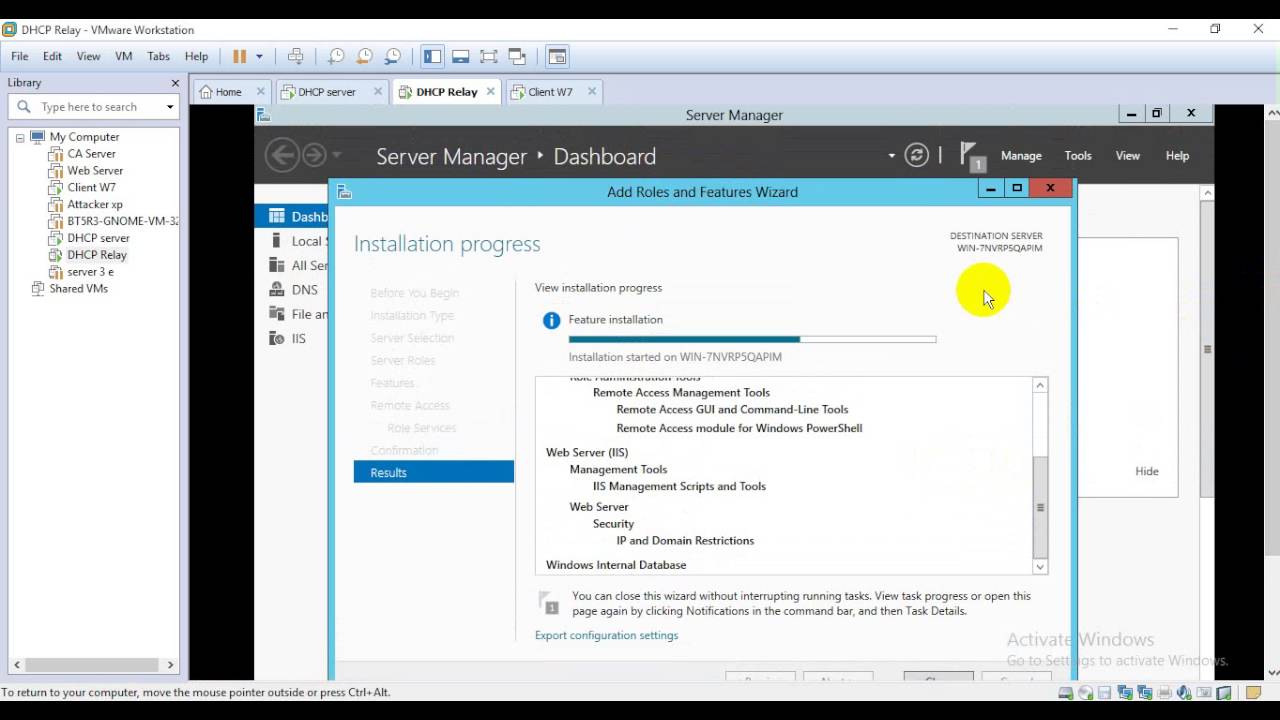The height and width of the screenshot is (720, 1280).
Task: Type in the library search field
Action: point(95,107)
